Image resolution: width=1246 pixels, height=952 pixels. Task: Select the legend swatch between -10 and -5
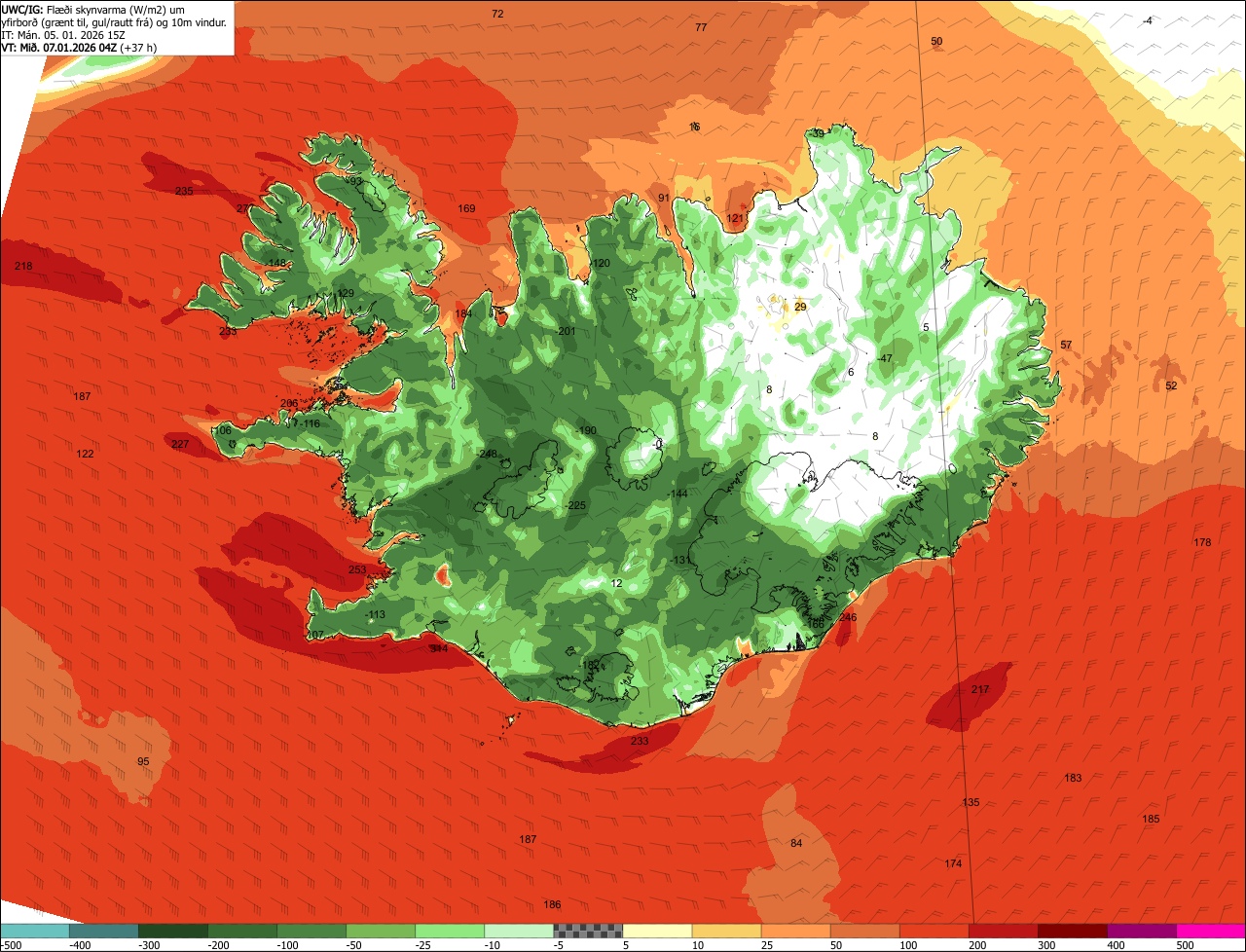point(519,931)
